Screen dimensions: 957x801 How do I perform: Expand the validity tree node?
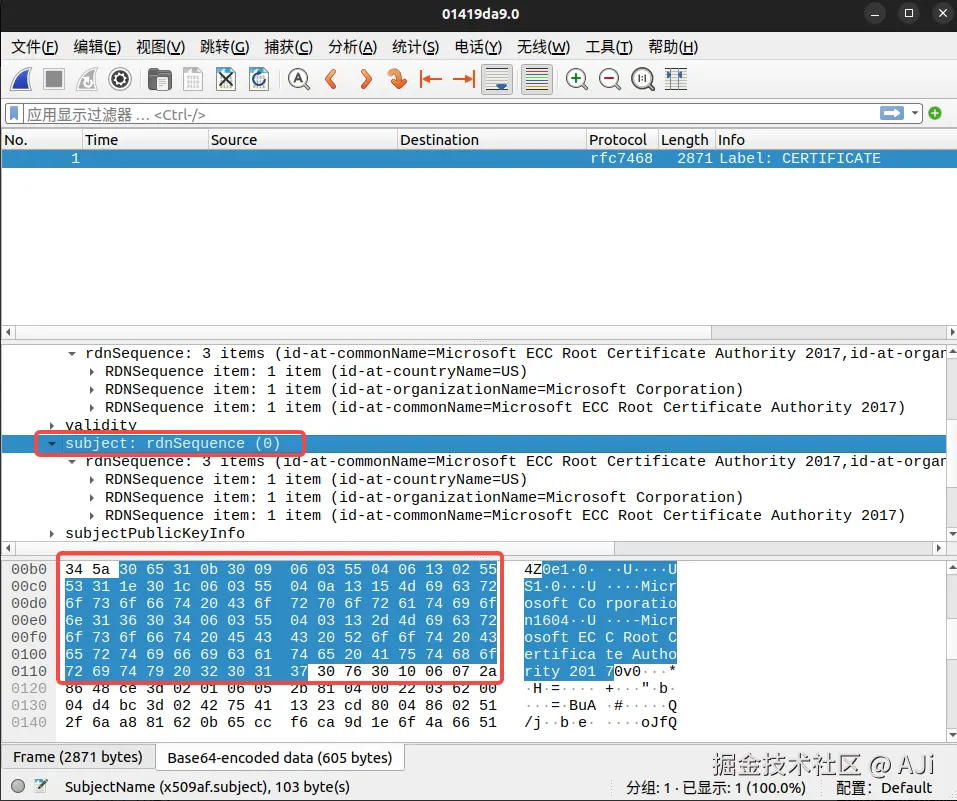pos(52,426)
